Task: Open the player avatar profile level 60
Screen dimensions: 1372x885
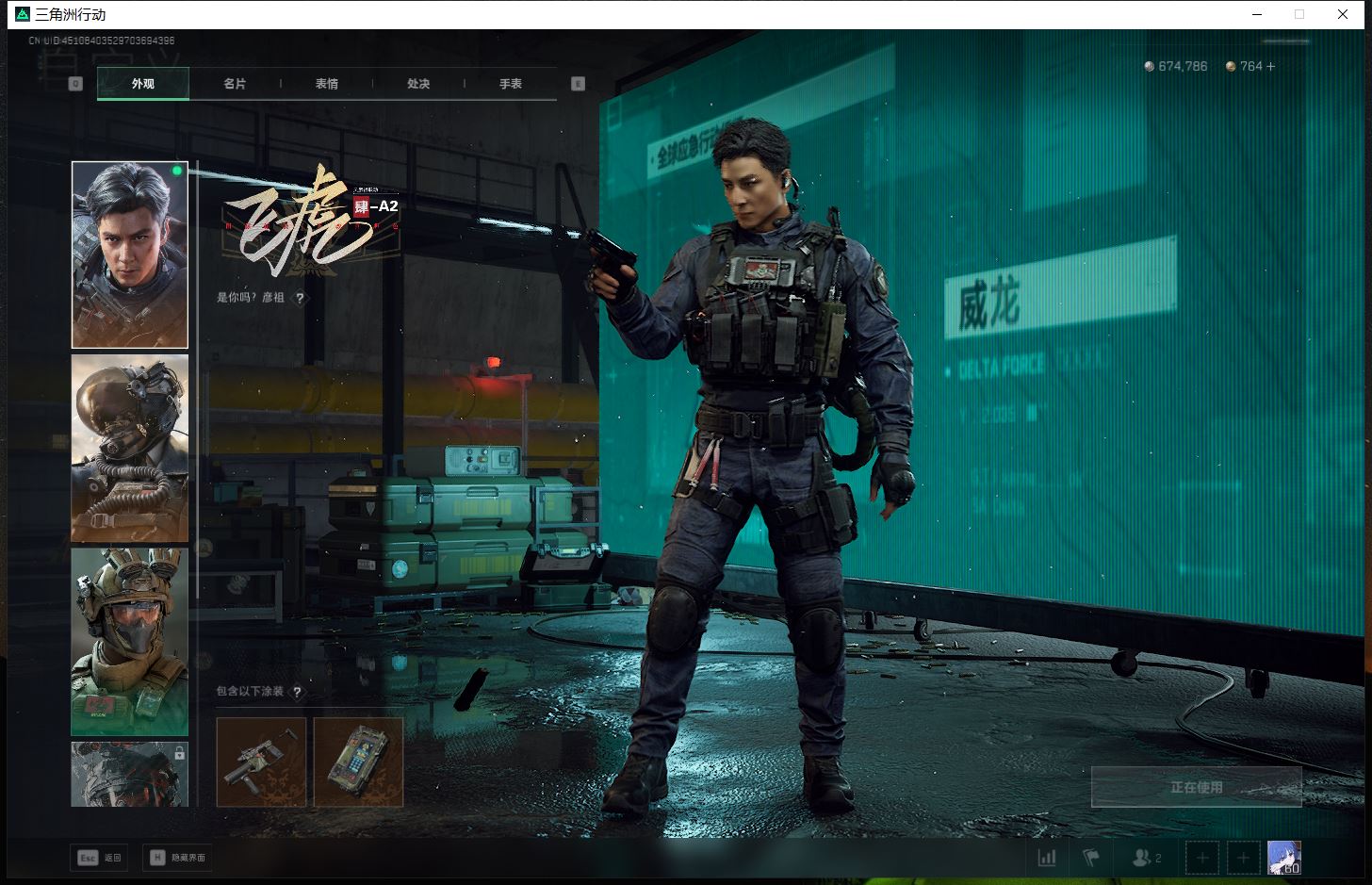Action: (1283, 858)
